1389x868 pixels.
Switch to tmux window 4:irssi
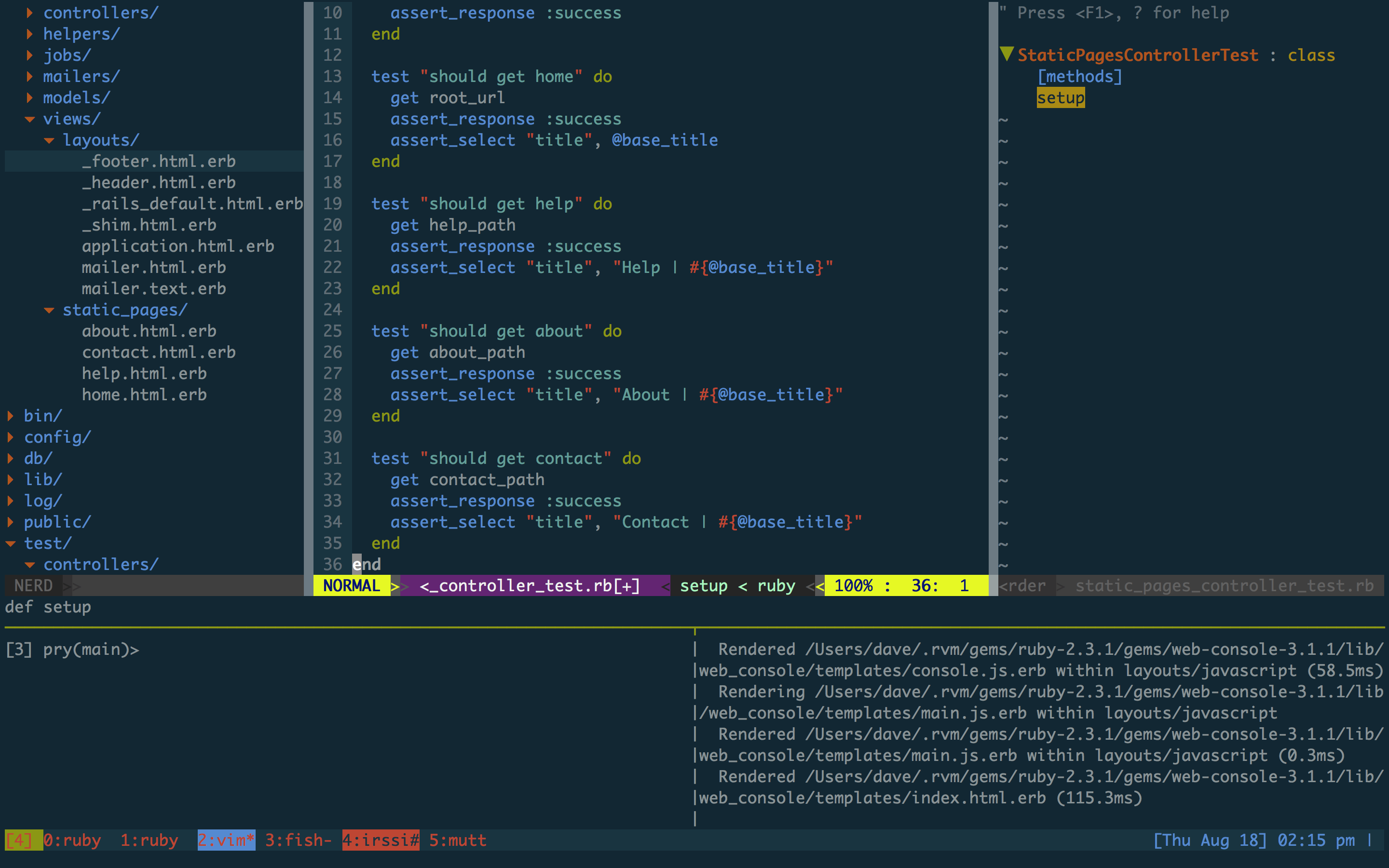(x=381, y=840)
